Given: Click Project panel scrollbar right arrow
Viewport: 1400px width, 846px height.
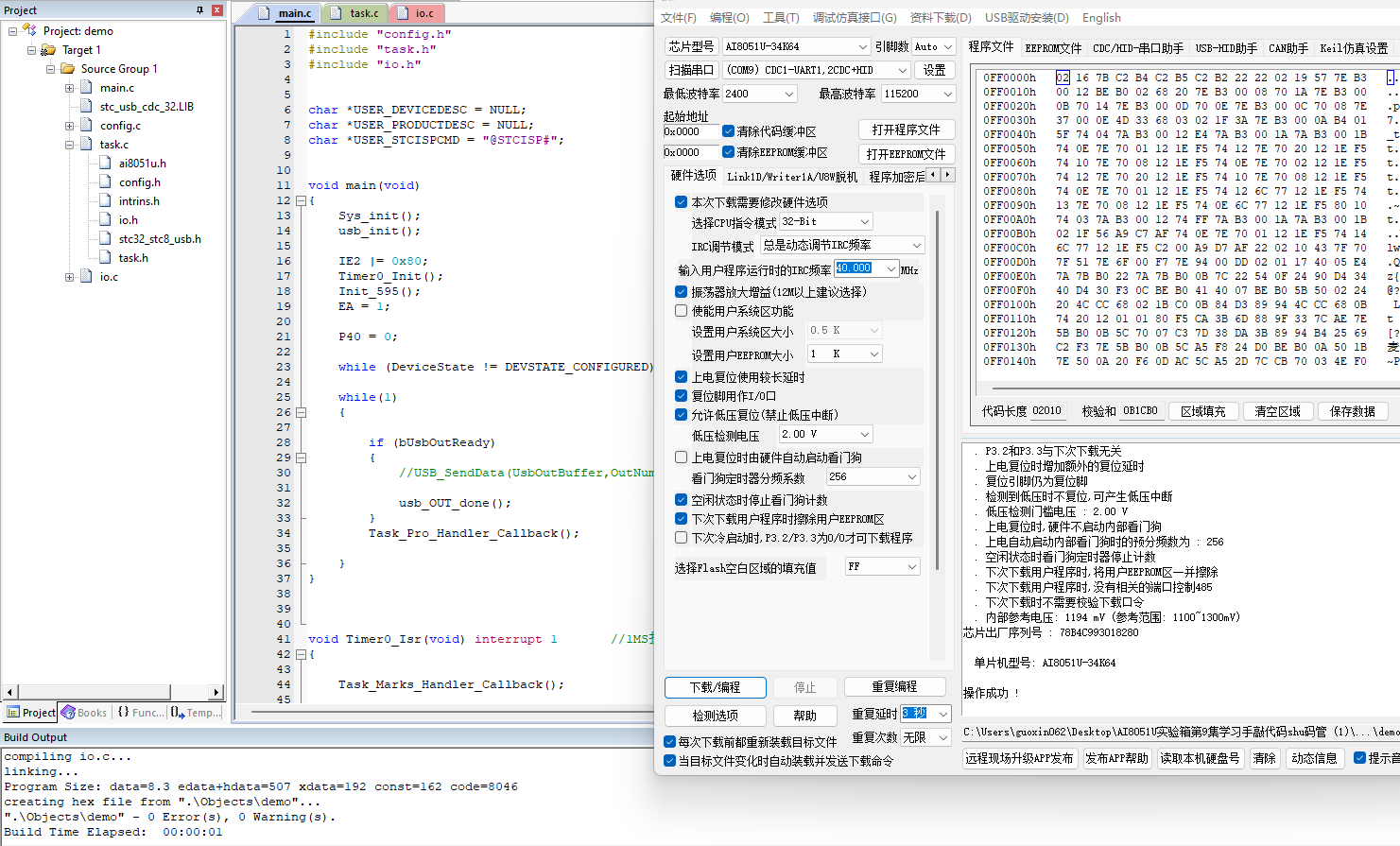Looking at the screenshot, I should click(216, 692).
